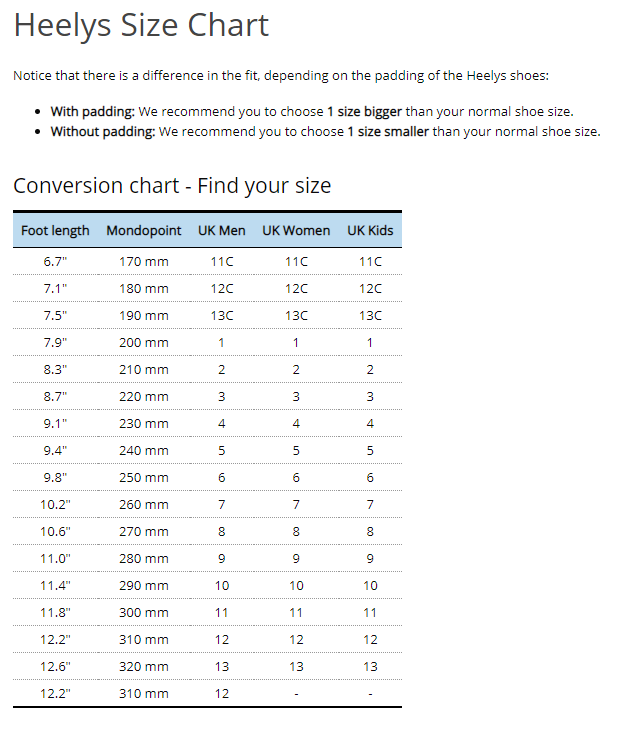Click the Heelys Size Chart heading
This screenshot has width=637, height=739.
click(141, 25)
